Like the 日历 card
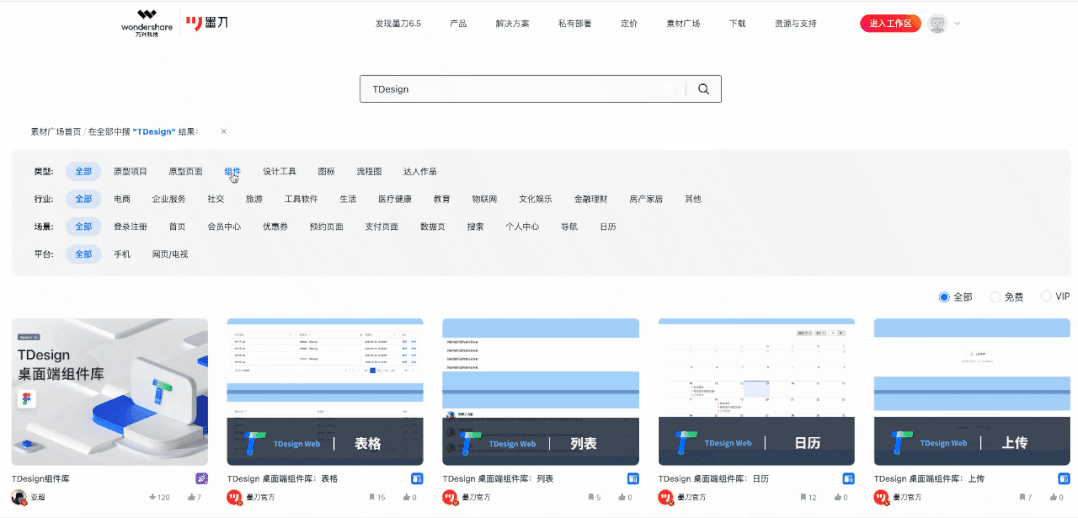 (x=838, y=497)
